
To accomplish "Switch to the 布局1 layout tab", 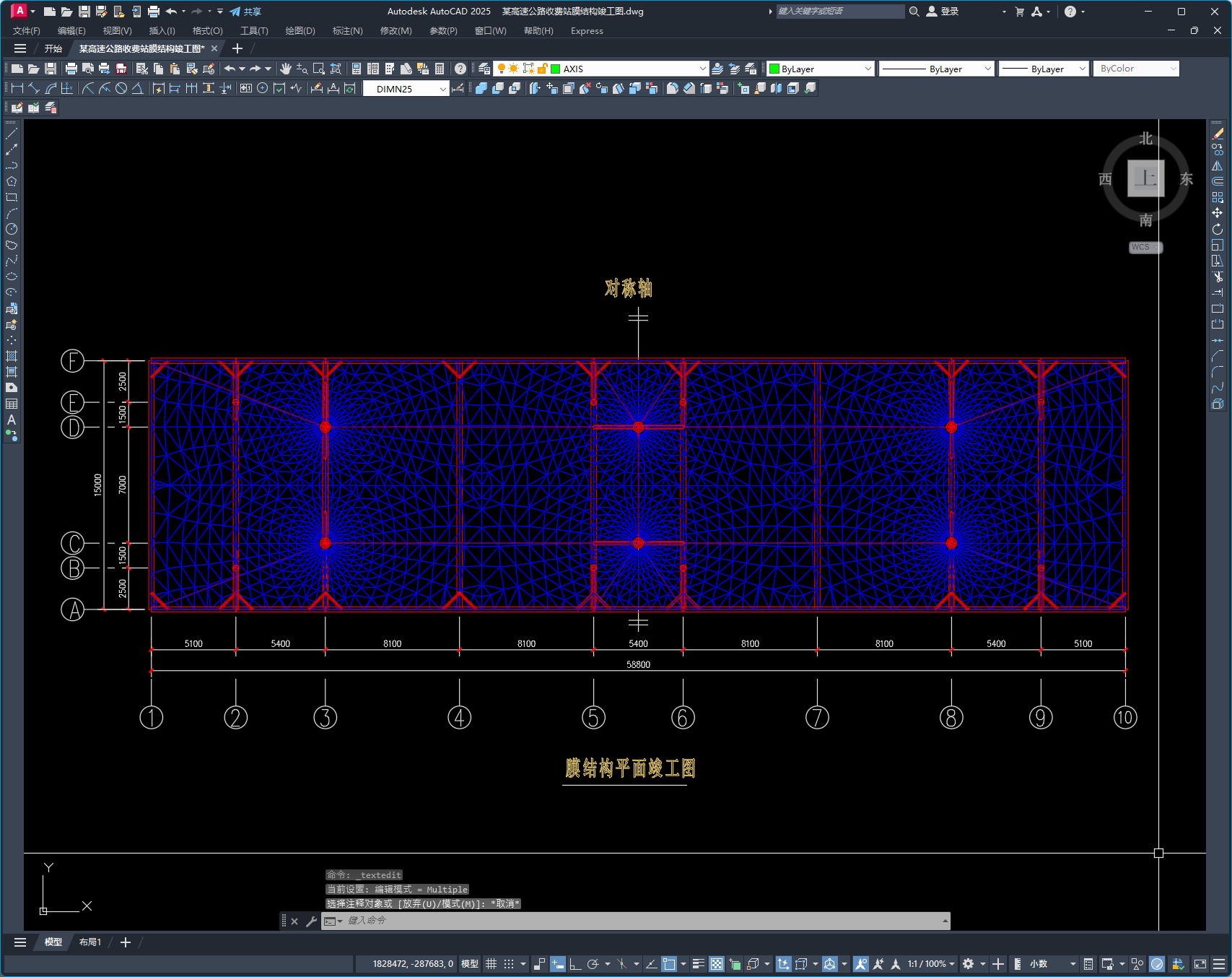I will pos(89,942).
